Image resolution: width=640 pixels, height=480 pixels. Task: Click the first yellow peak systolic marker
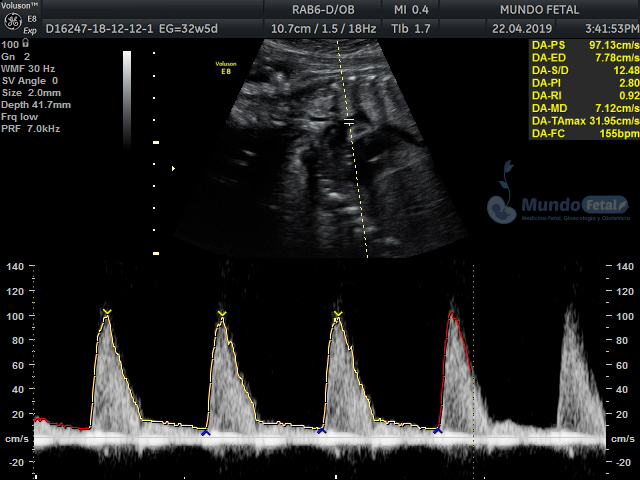coord(107,313)
